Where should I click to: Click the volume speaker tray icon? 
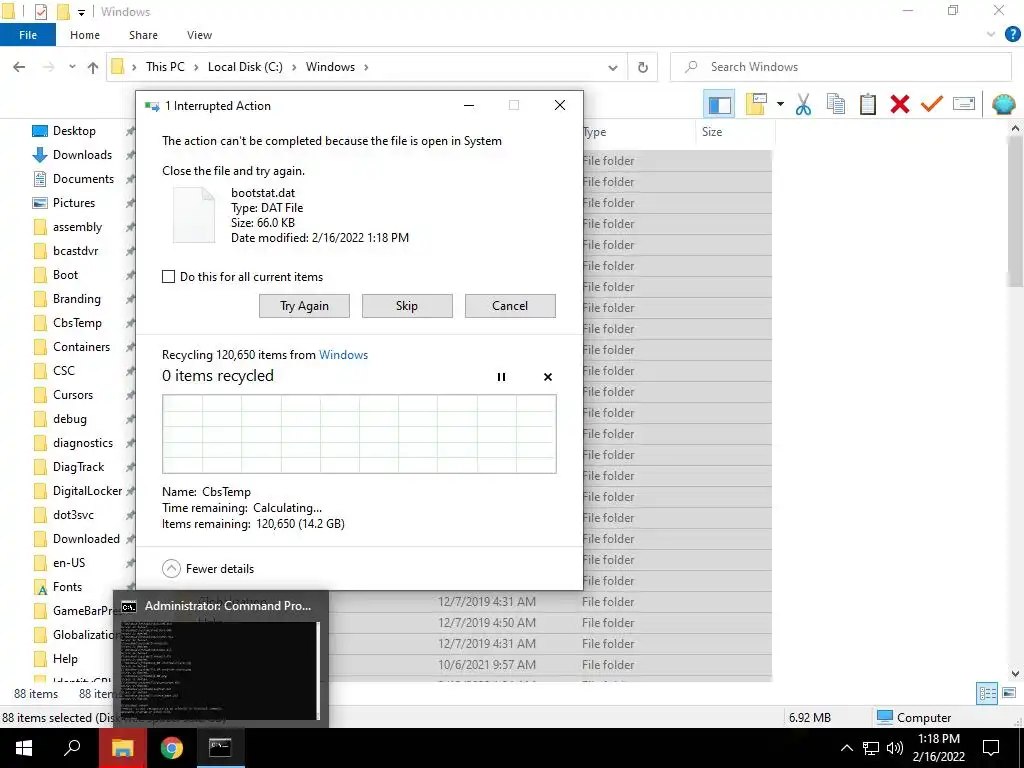pyautogui.click(x=895, y=748)
